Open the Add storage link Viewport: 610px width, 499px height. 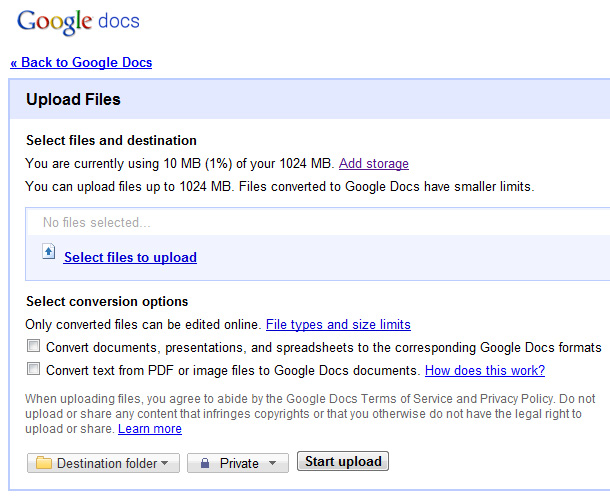373,163
